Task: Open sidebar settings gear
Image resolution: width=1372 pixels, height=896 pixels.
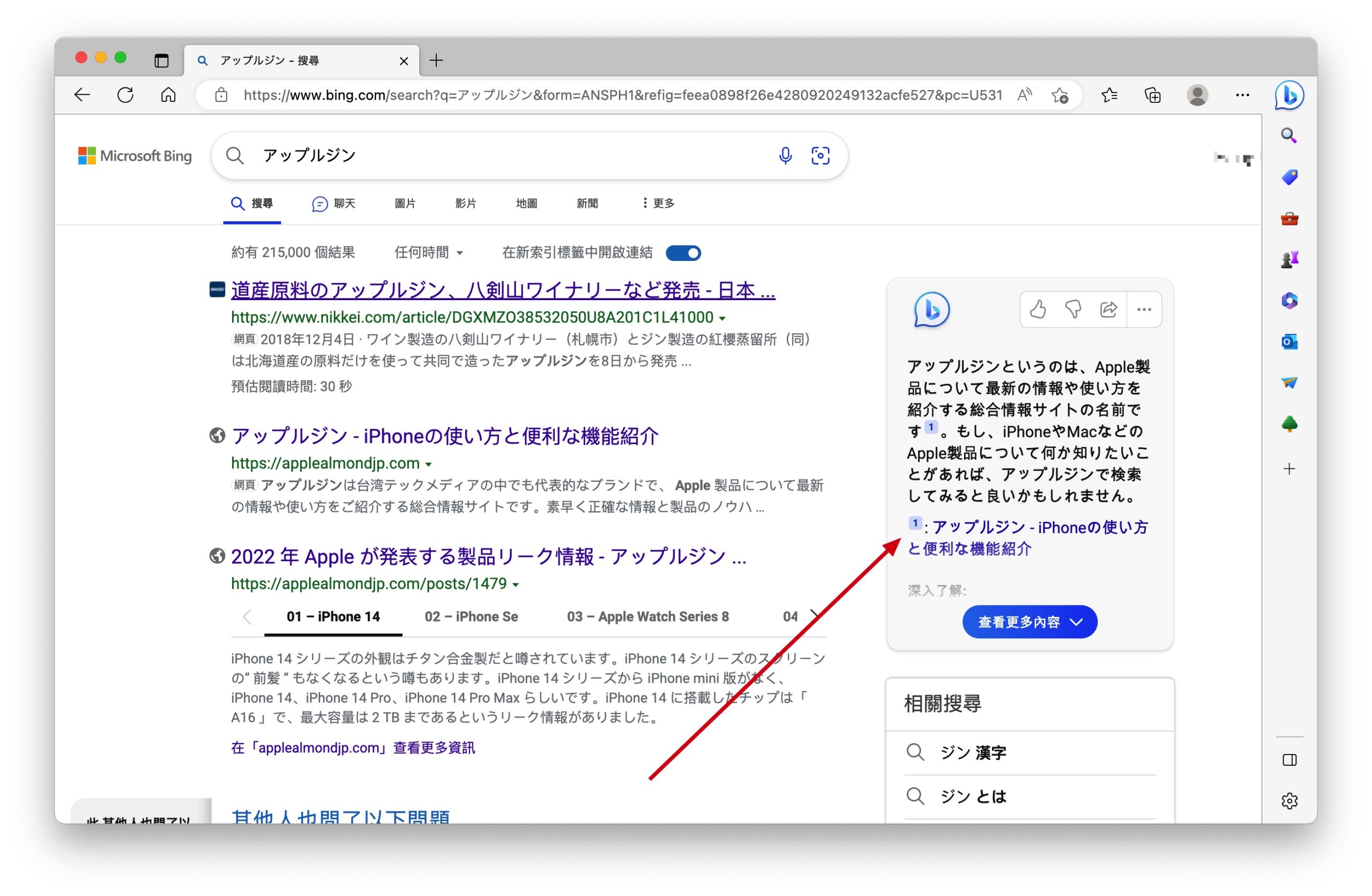Action: coord(1289,801)
